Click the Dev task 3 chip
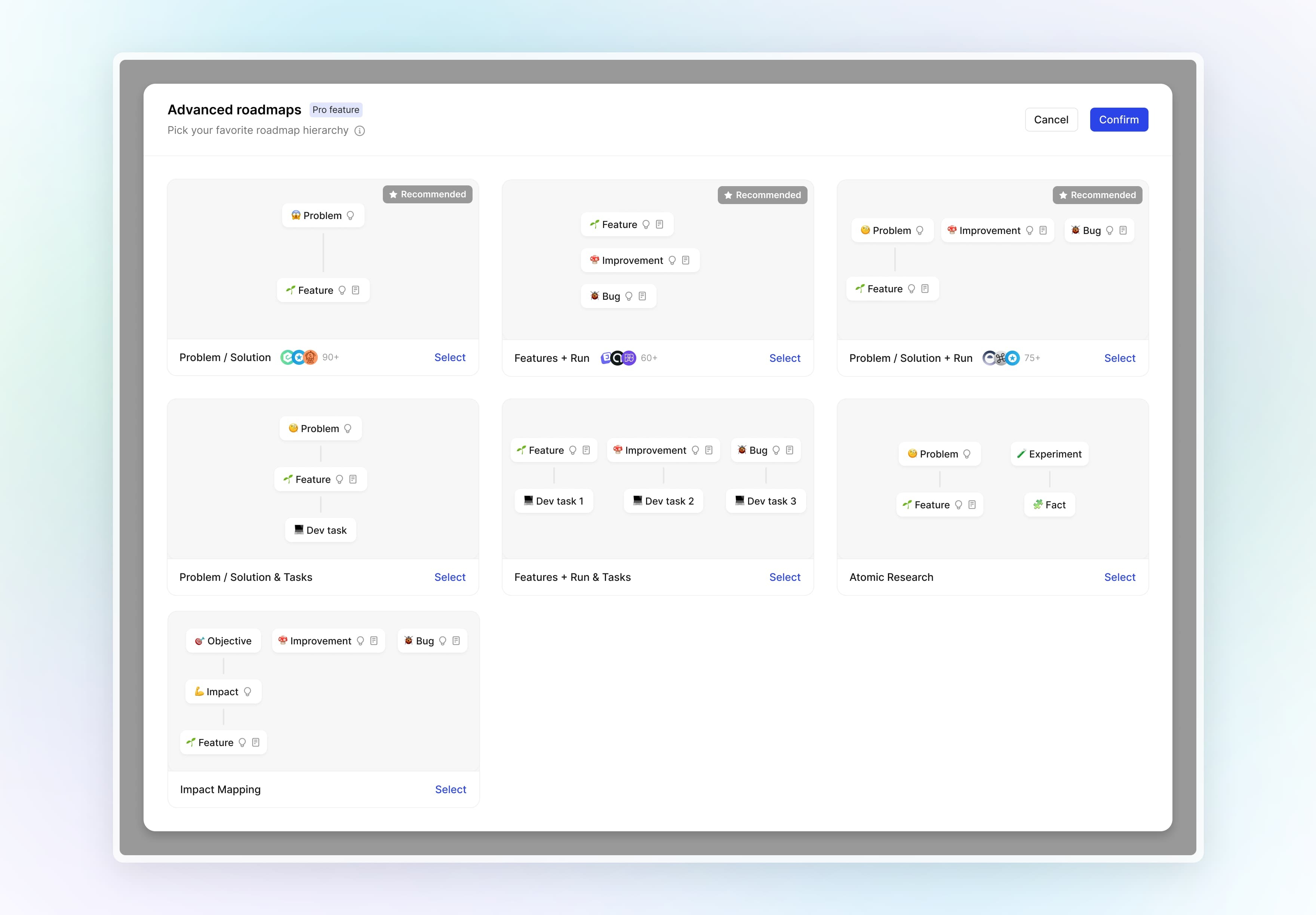1316x915 pixels. [x=766, y=501]
